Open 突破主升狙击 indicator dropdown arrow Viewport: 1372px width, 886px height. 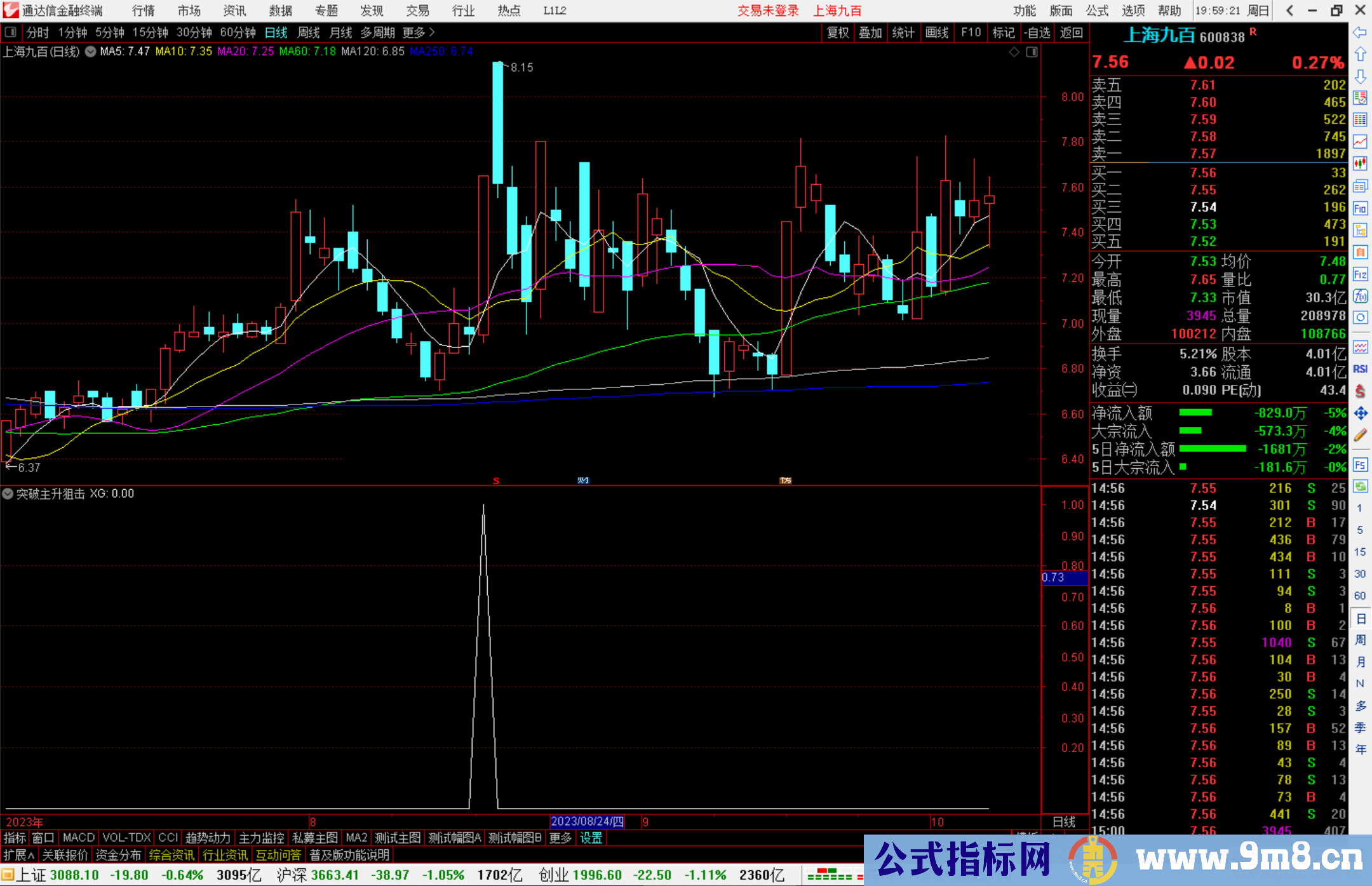pyautogui.click(x=8, y=493)
